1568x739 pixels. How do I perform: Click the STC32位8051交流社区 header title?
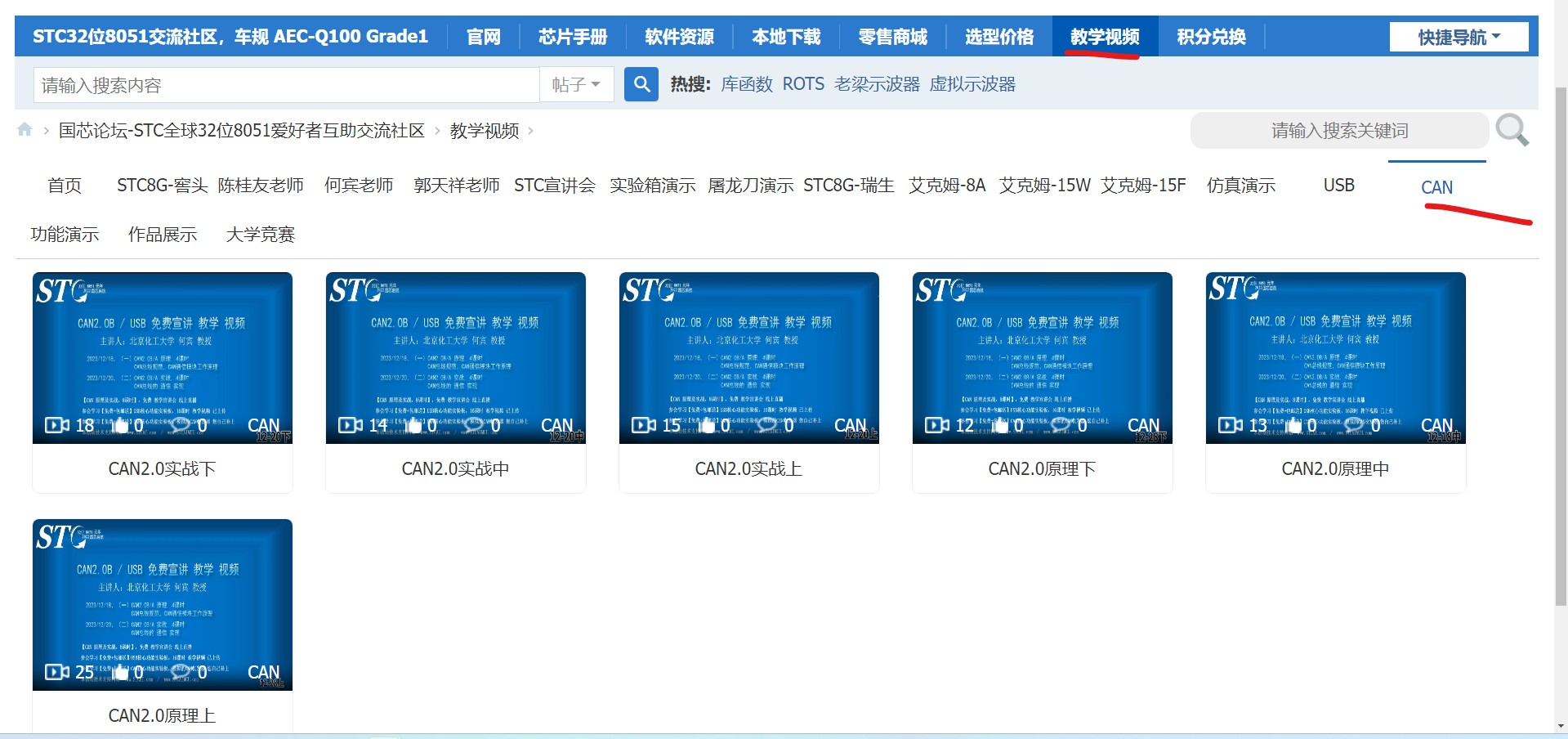click(230, 37)
